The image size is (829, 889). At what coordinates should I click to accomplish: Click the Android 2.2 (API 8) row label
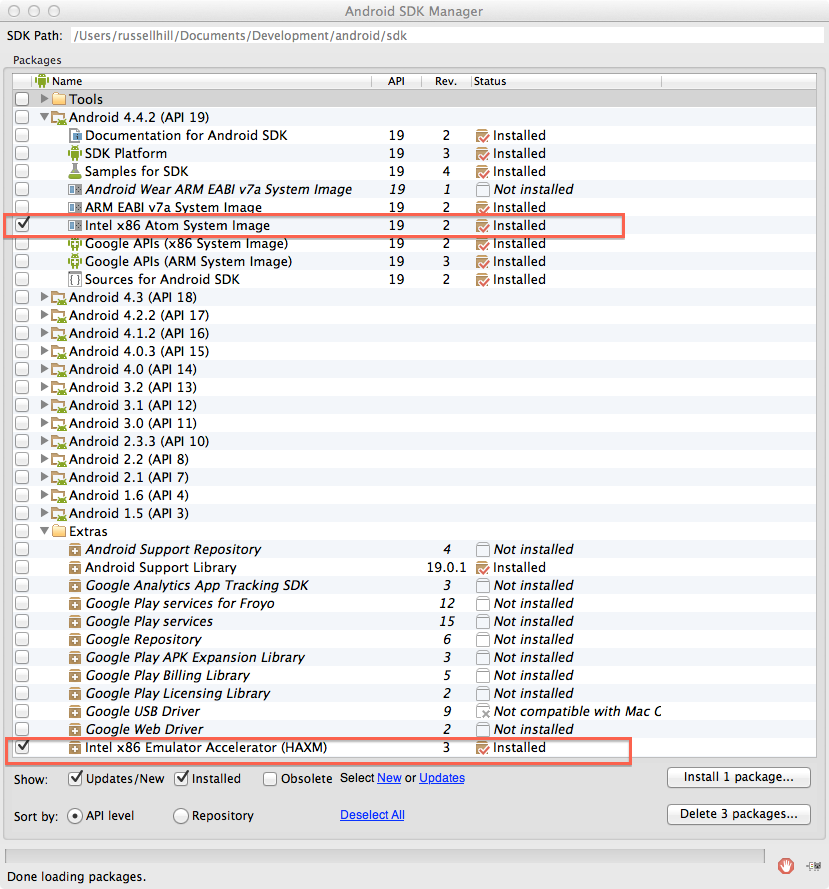click(129, 459)
